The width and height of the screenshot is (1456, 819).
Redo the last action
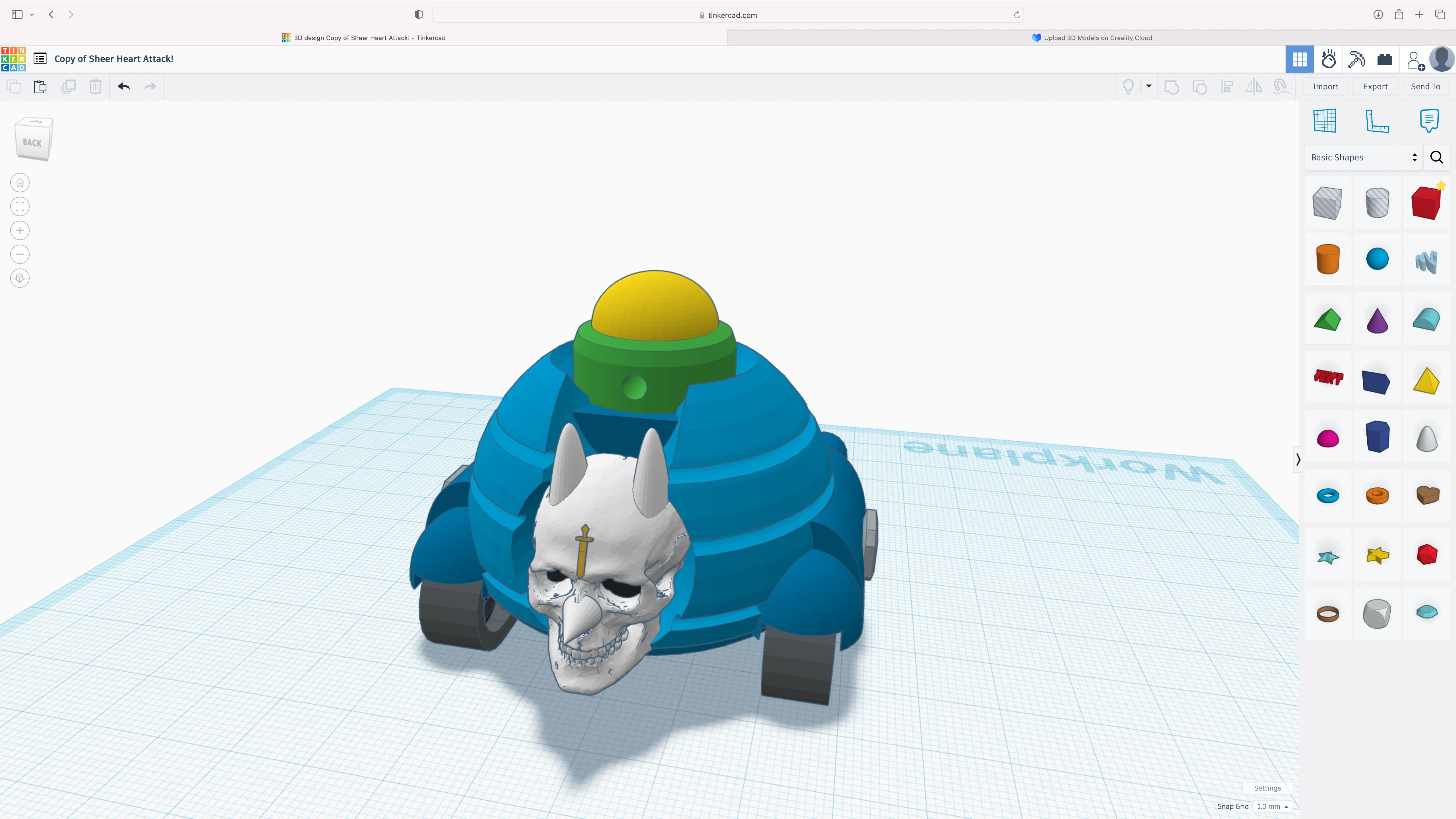pos(150,86)
